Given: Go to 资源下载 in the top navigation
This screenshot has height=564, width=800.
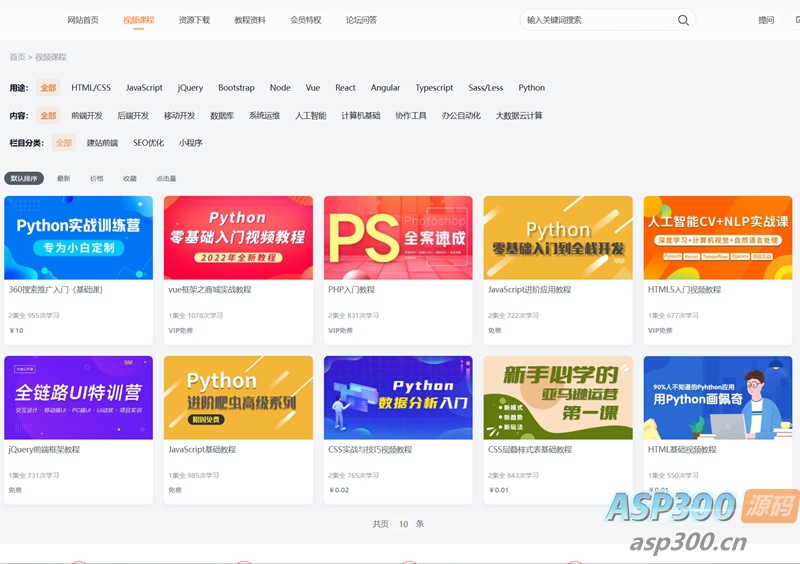Looking at the screenshot, I should [194, 20].
